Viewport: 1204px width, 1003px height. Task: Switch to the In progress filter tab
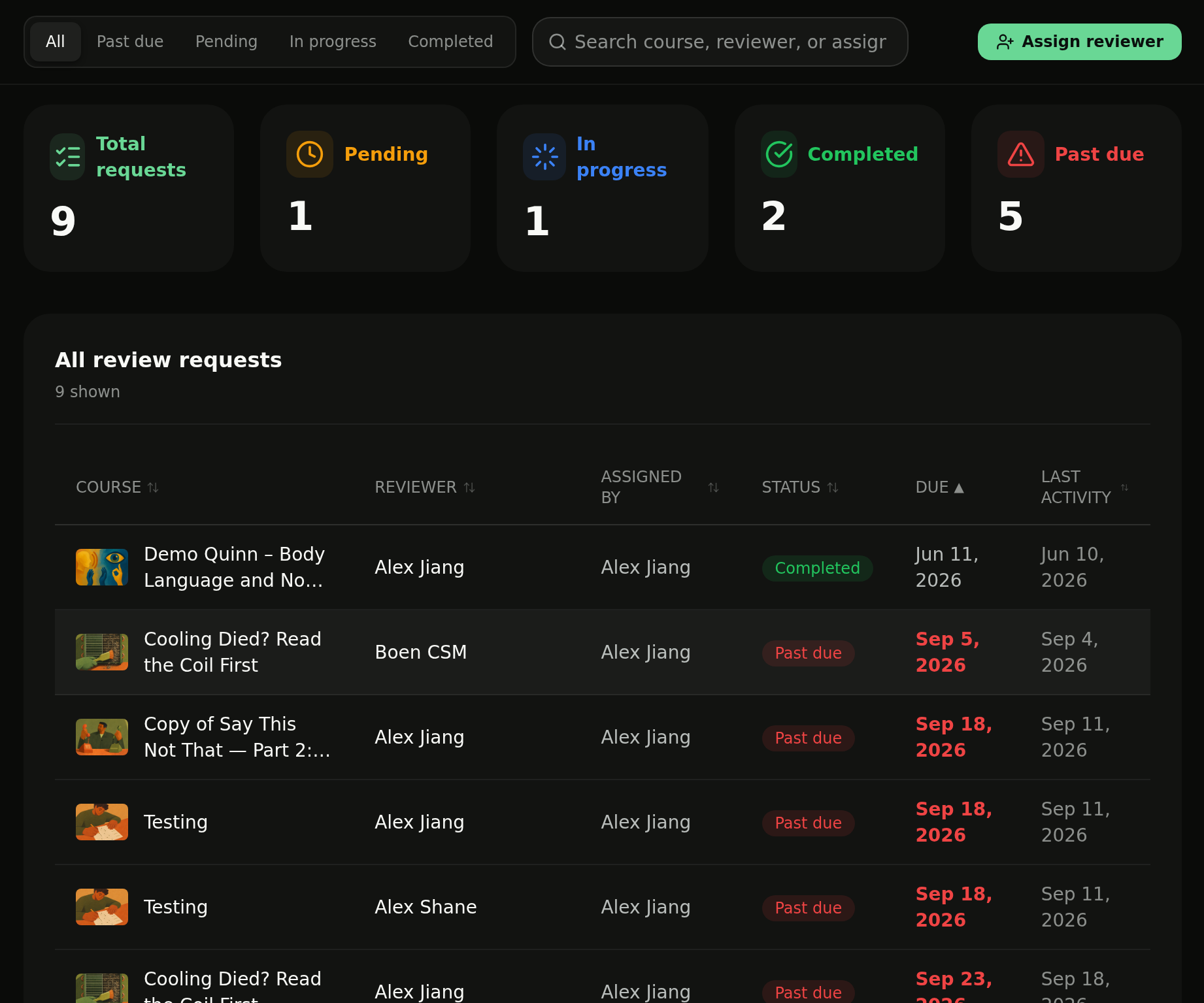click(333, 42)
